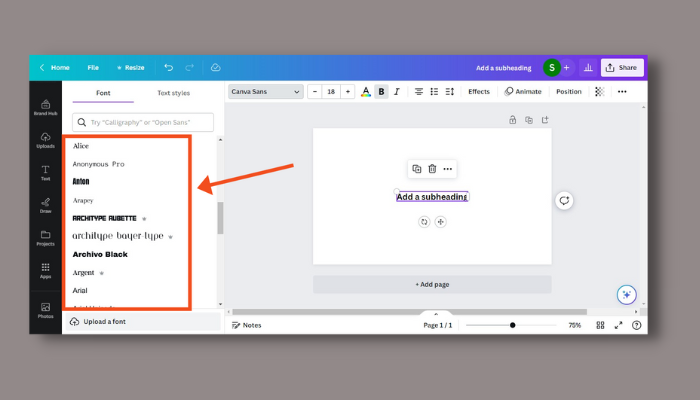
Task: Open the Uploads sidebar panel
Action: 46,140
